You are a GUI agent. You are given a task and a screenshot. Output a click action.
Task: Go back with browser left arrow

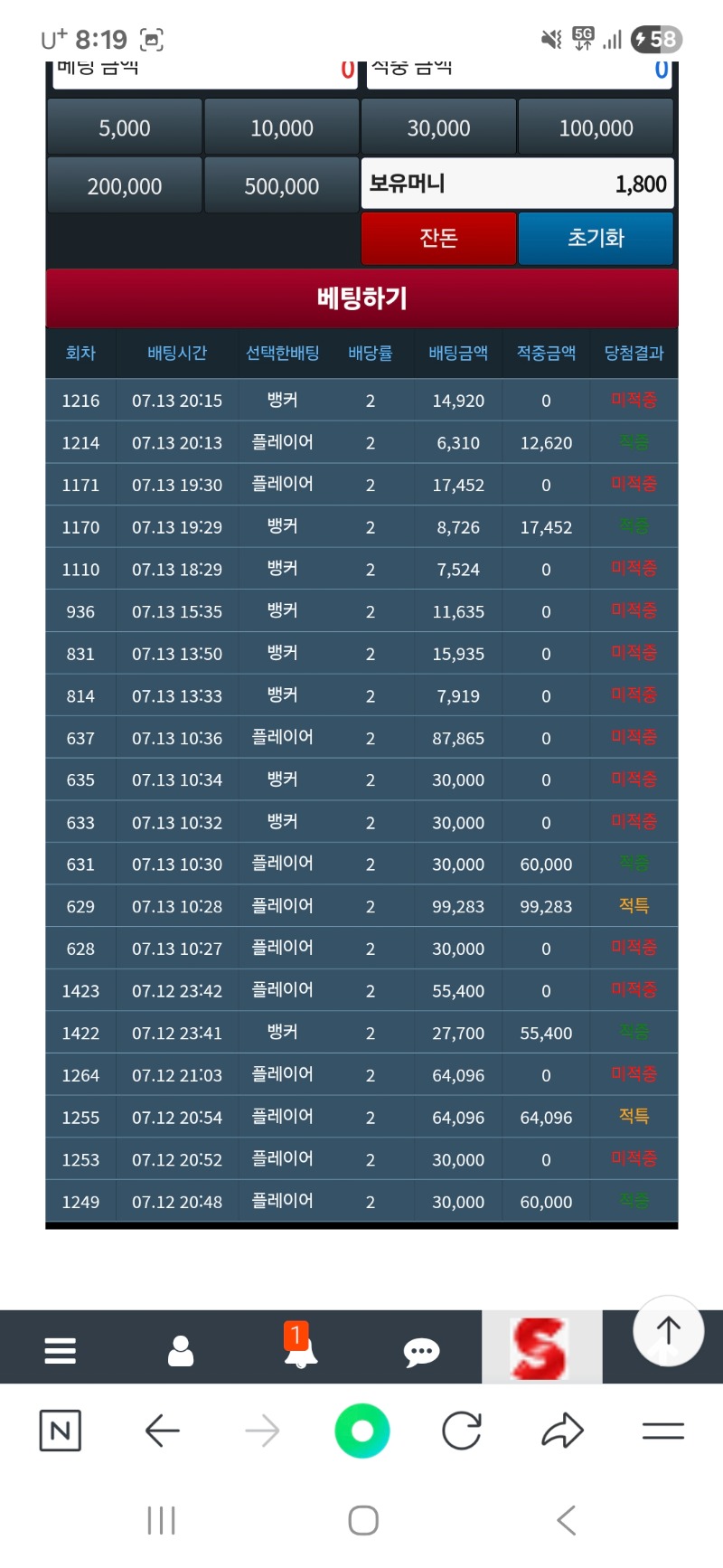pos(163,1431)
